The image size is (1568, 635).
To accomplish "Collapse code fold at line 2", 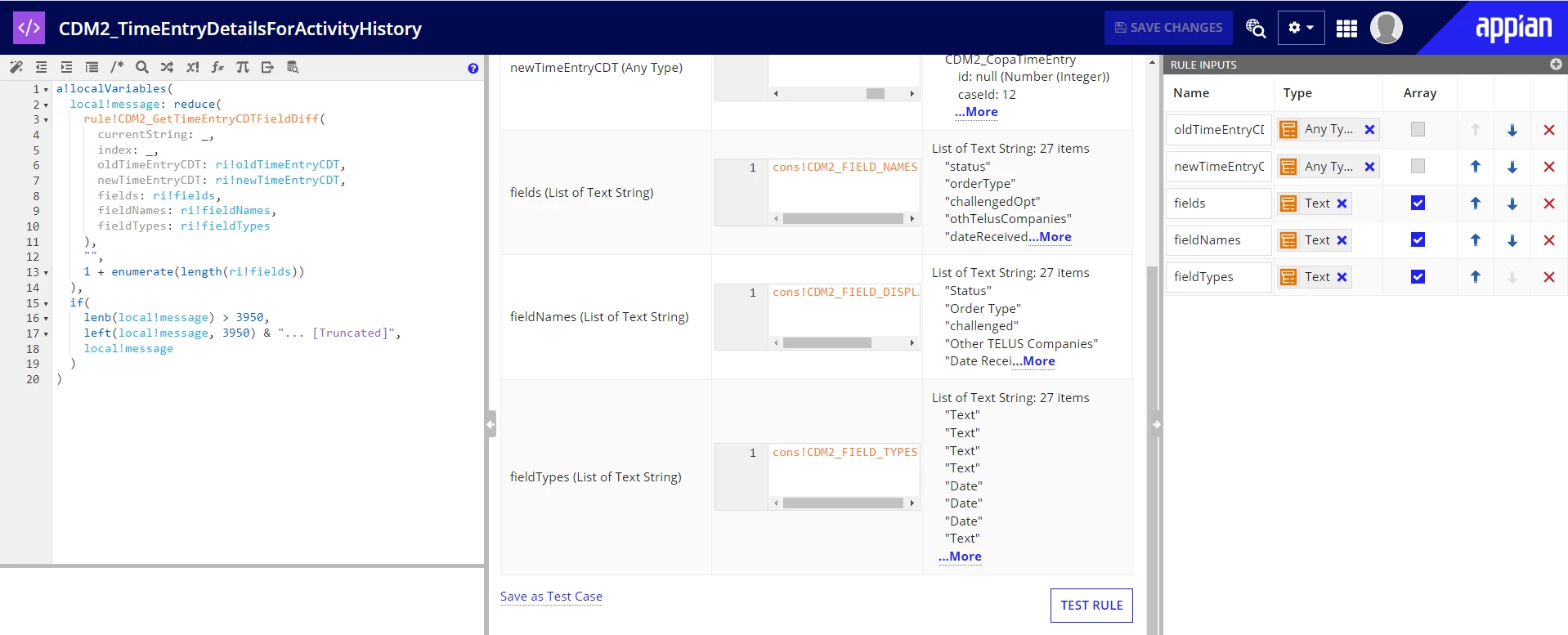I will coord(46,105).
